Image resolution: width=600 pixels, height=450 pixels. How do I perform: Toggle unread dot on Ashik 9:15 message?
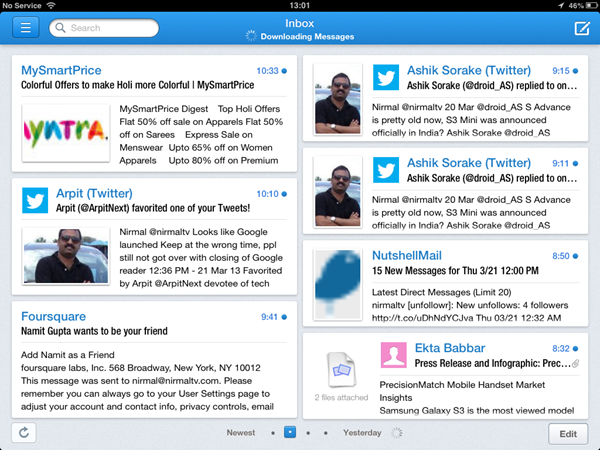coord(575,71)
